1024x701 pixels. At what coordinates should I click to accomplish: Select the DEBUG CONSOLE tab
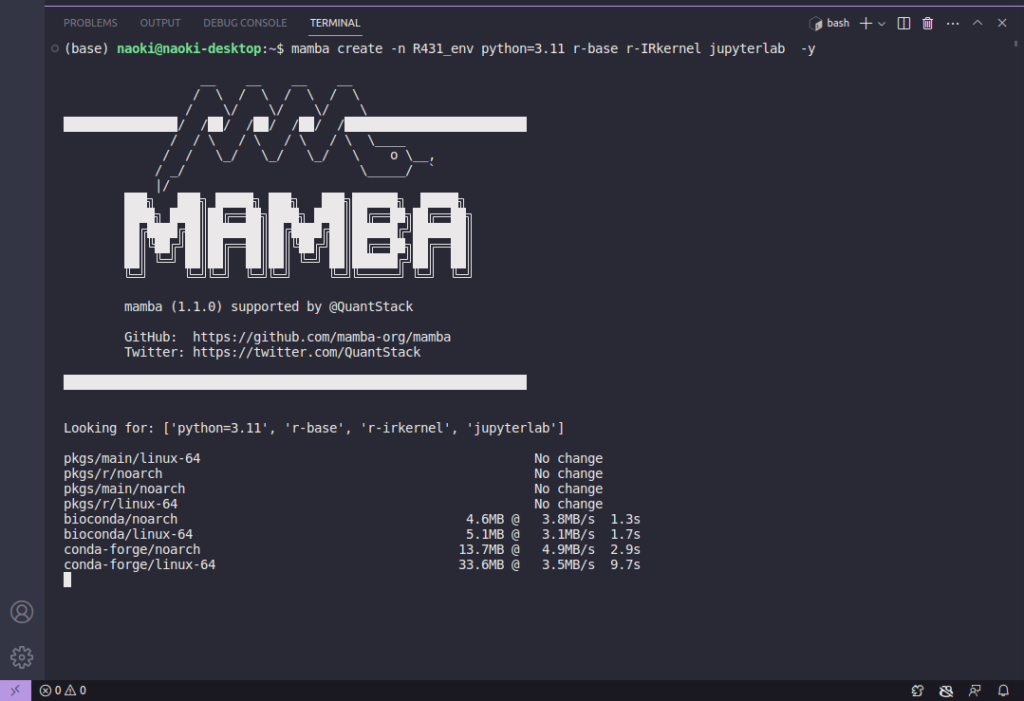[245, 23]
